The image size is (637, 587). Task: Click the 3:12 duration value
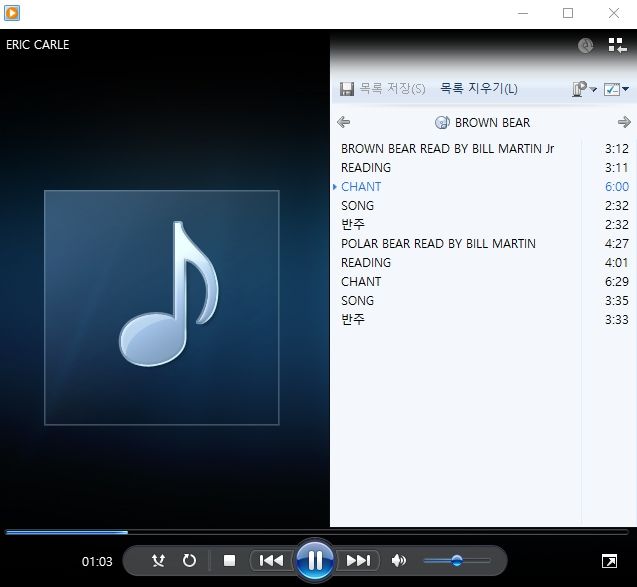[x=616, y=149]
